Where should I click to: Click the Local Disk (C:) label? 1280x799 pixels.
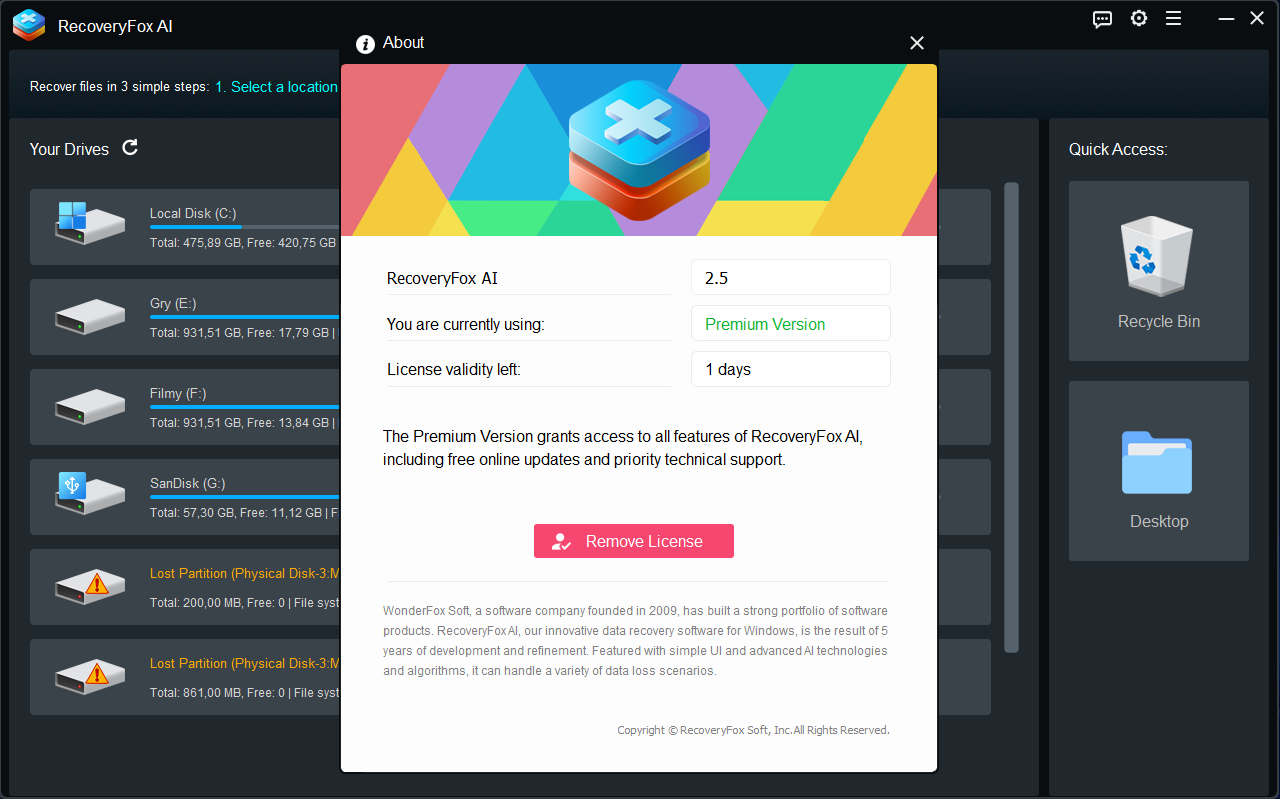[x=193, y=213]
